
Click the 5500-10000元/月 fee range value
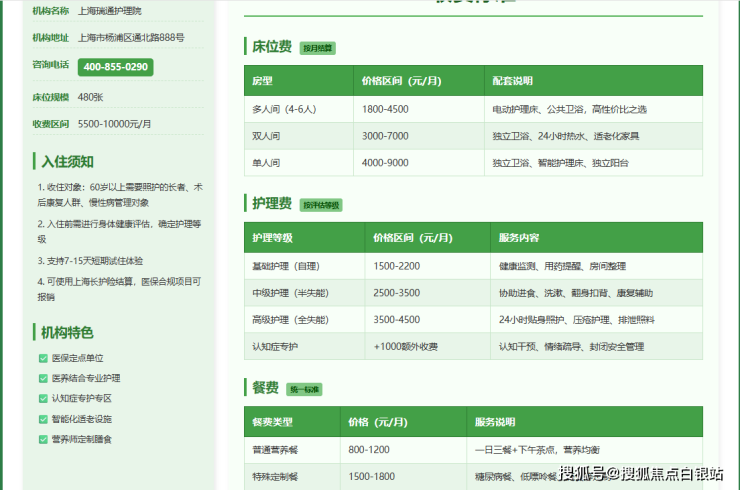tap(115, 124)
